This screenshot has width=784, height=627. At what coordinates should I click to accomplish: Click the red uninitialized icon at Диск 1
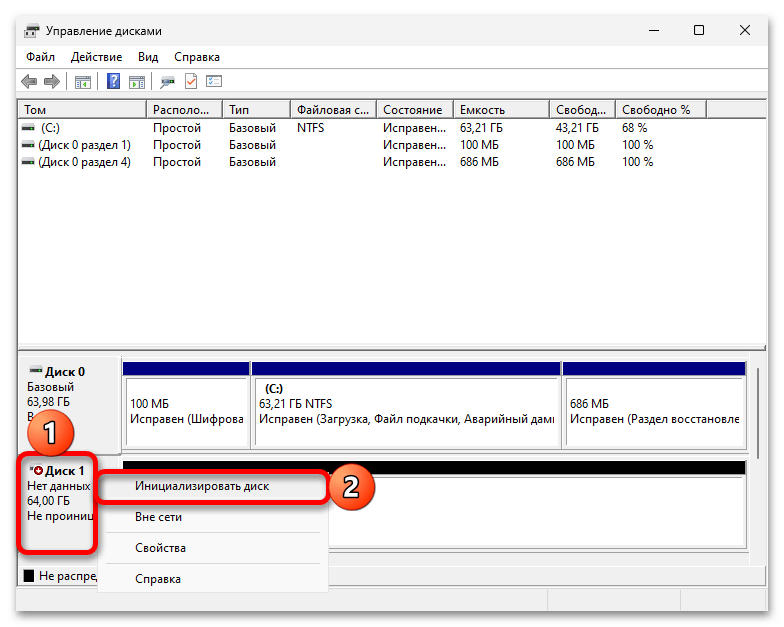tap(37, 470)
